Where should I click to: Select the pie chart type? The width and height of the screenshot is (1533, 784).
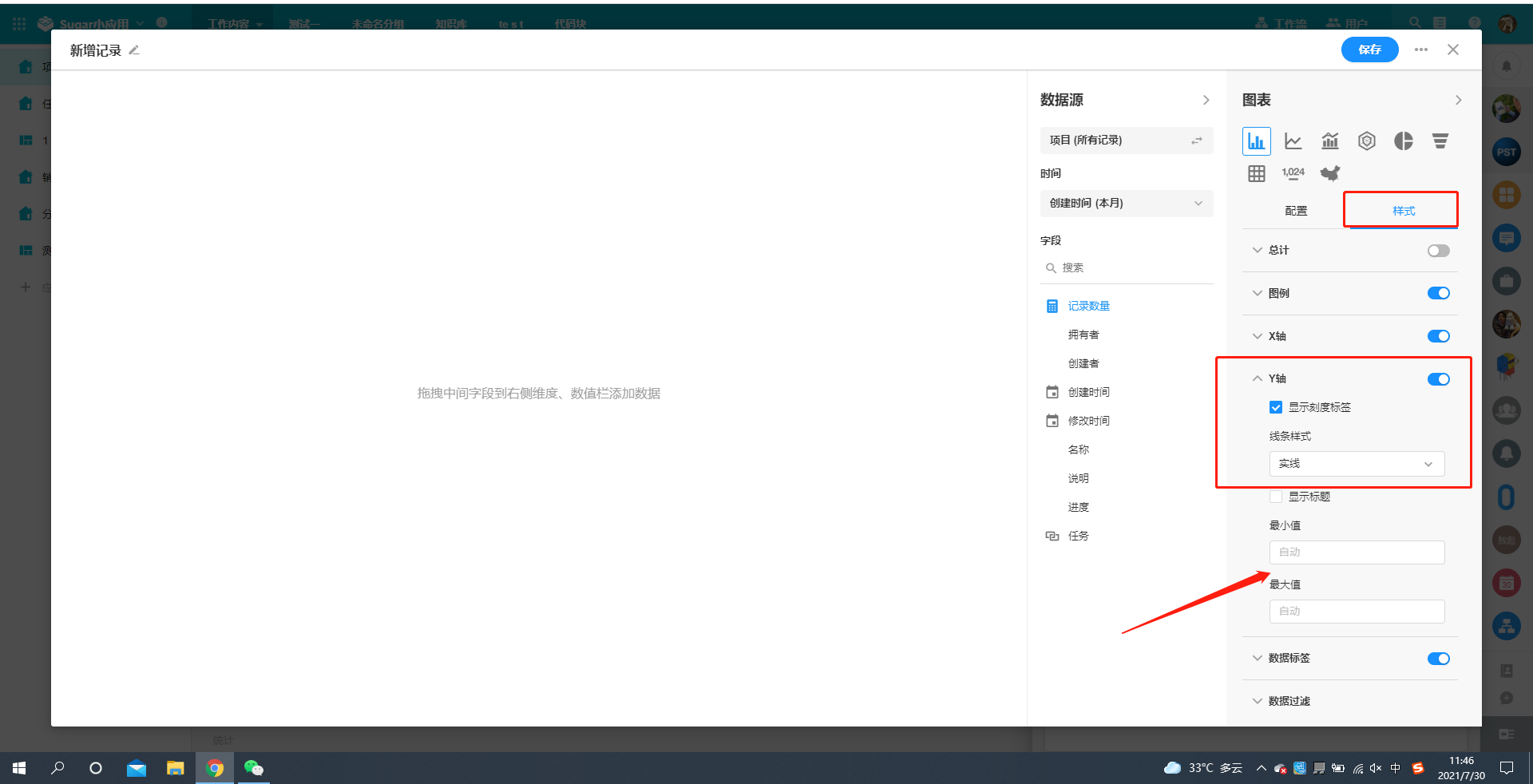1403,141
